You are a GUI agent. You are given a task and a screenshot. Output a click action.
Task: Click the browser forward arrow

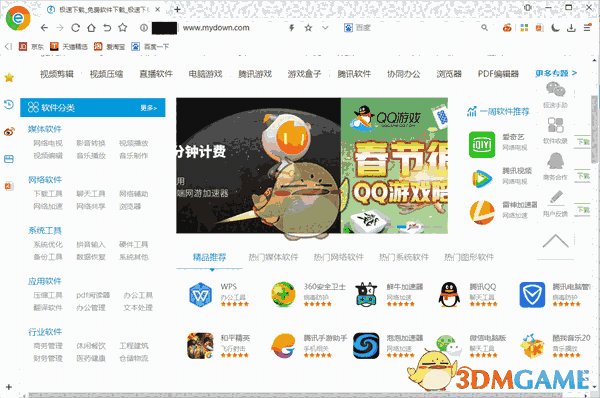click(60, 28)
